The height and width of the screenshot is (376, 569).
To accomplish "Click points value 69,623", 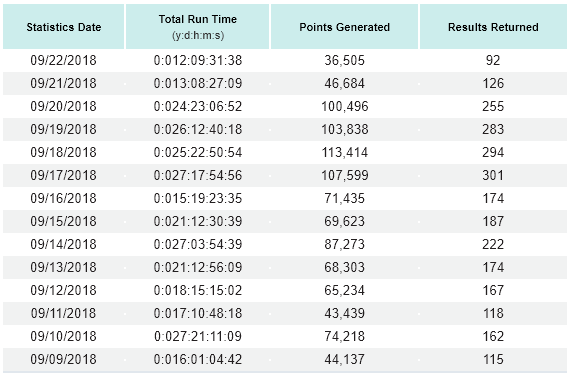I will pos(345,221).
